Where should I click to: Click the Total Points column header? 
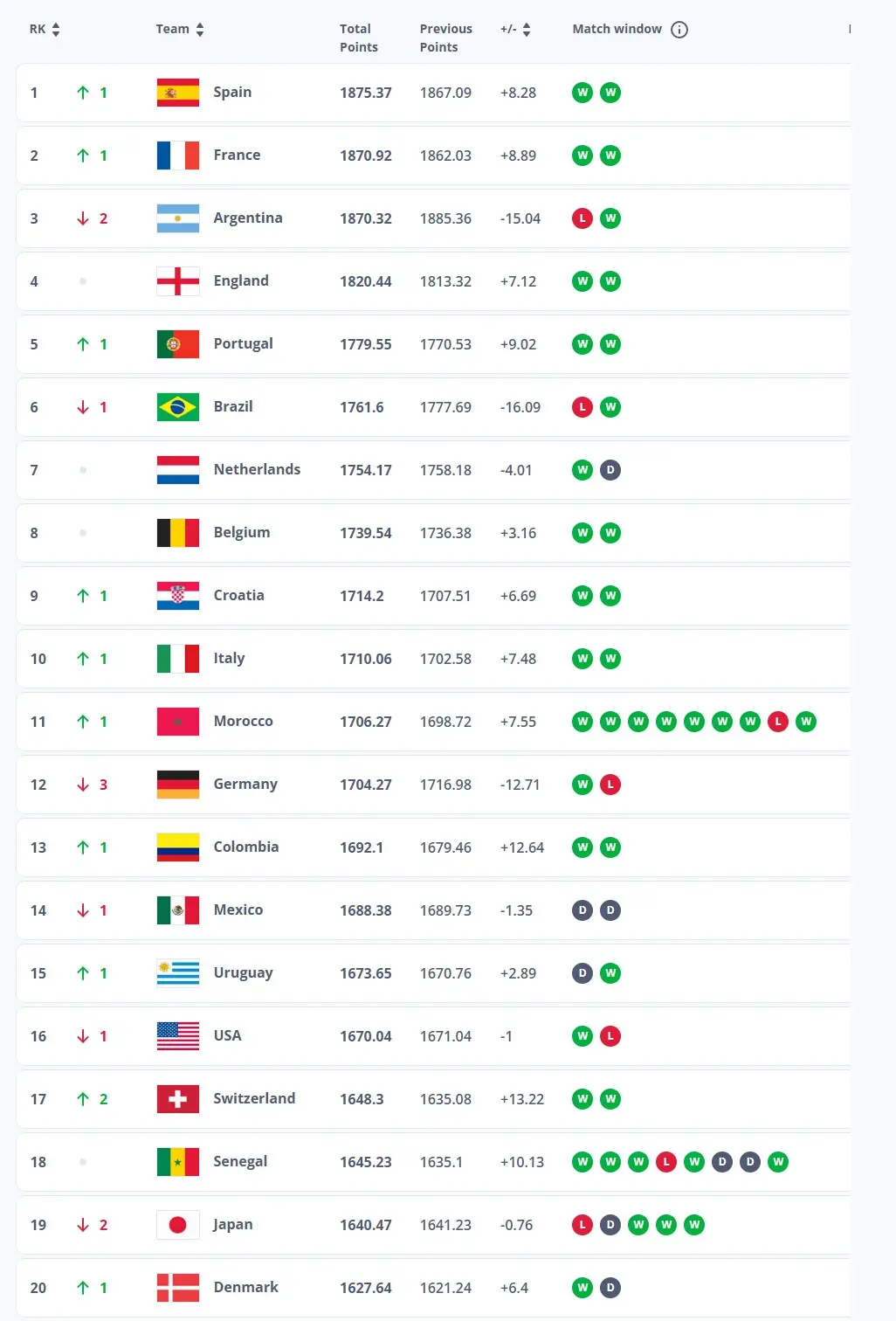point(359,38)
